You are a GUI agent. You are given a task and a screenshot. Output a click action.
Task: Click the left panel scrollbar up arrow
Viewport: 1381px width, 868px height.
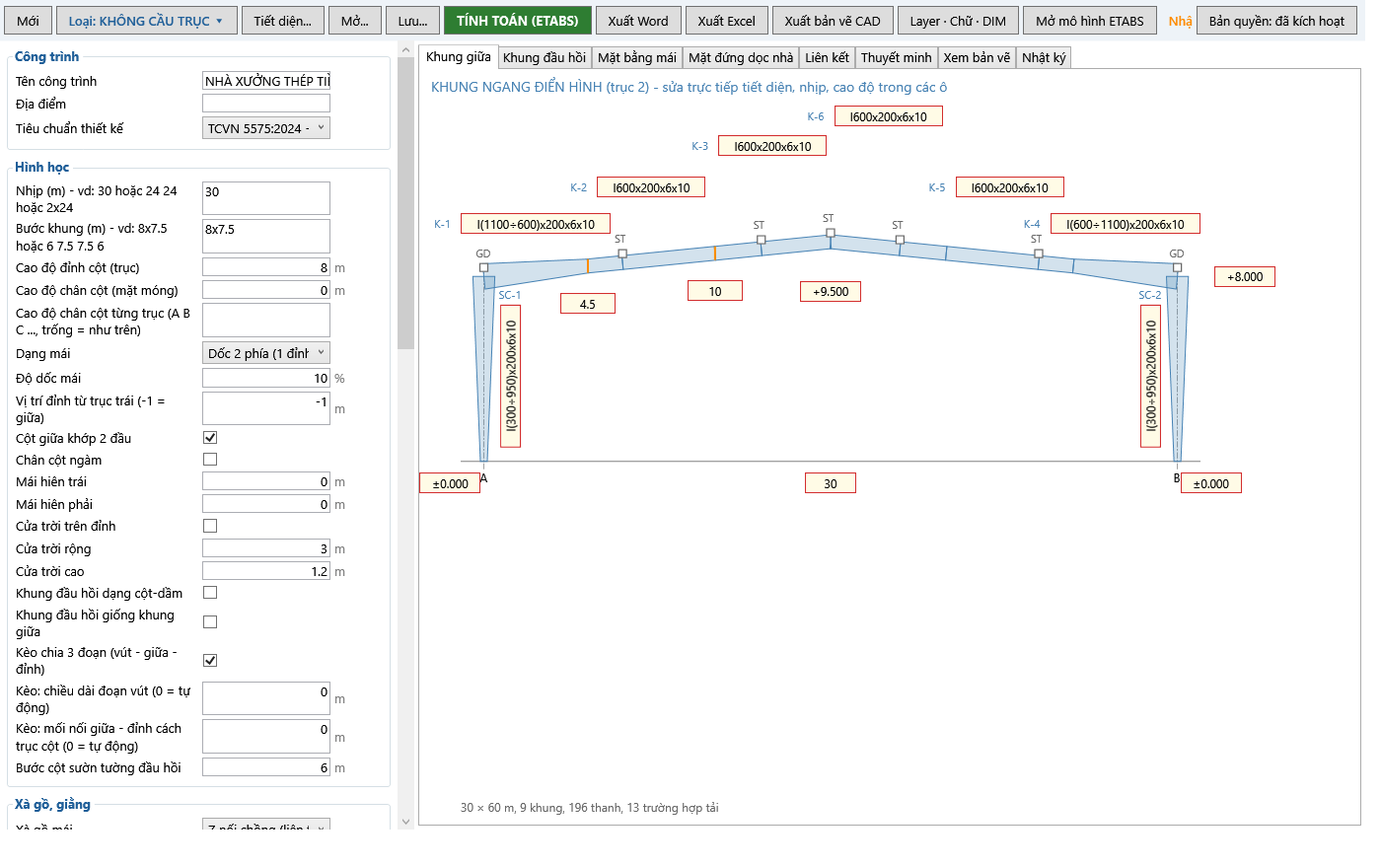coord(406,49)
